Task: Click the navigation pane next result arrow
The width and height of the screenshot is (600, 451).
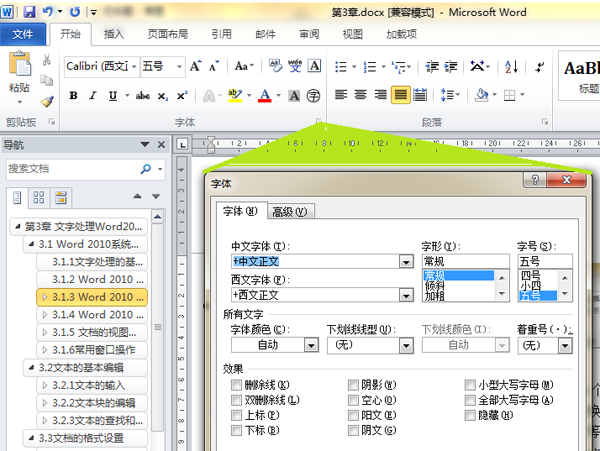Action: tap(156, 196)
